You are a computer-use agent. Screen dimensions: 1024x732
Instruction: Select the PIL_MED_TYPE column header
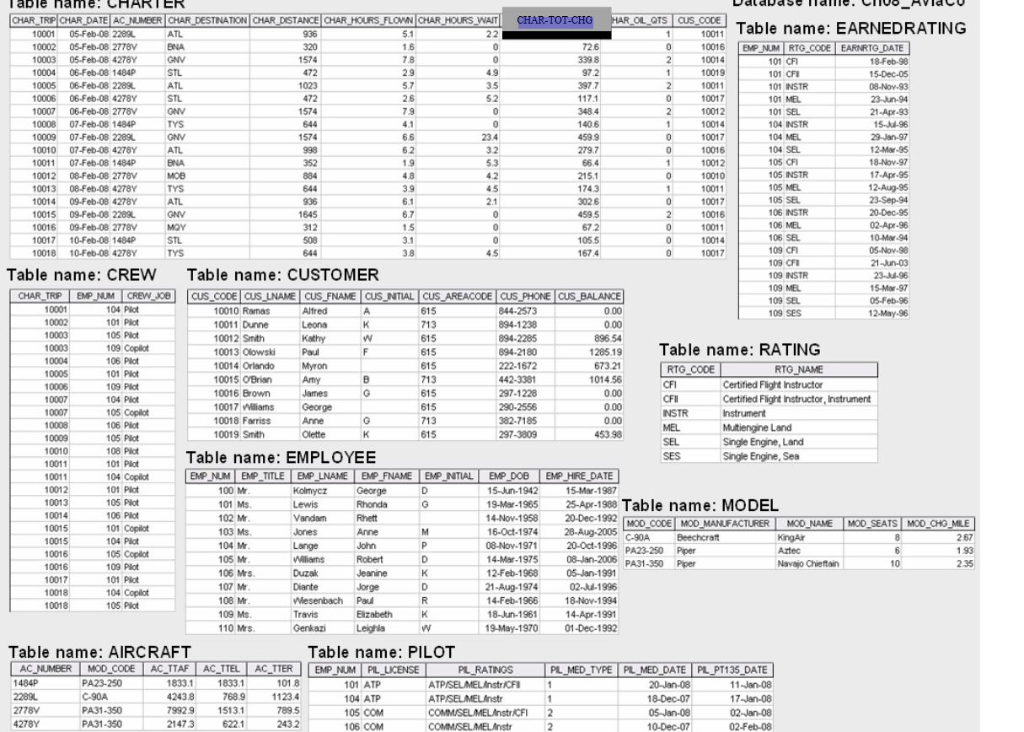point(581,670)
